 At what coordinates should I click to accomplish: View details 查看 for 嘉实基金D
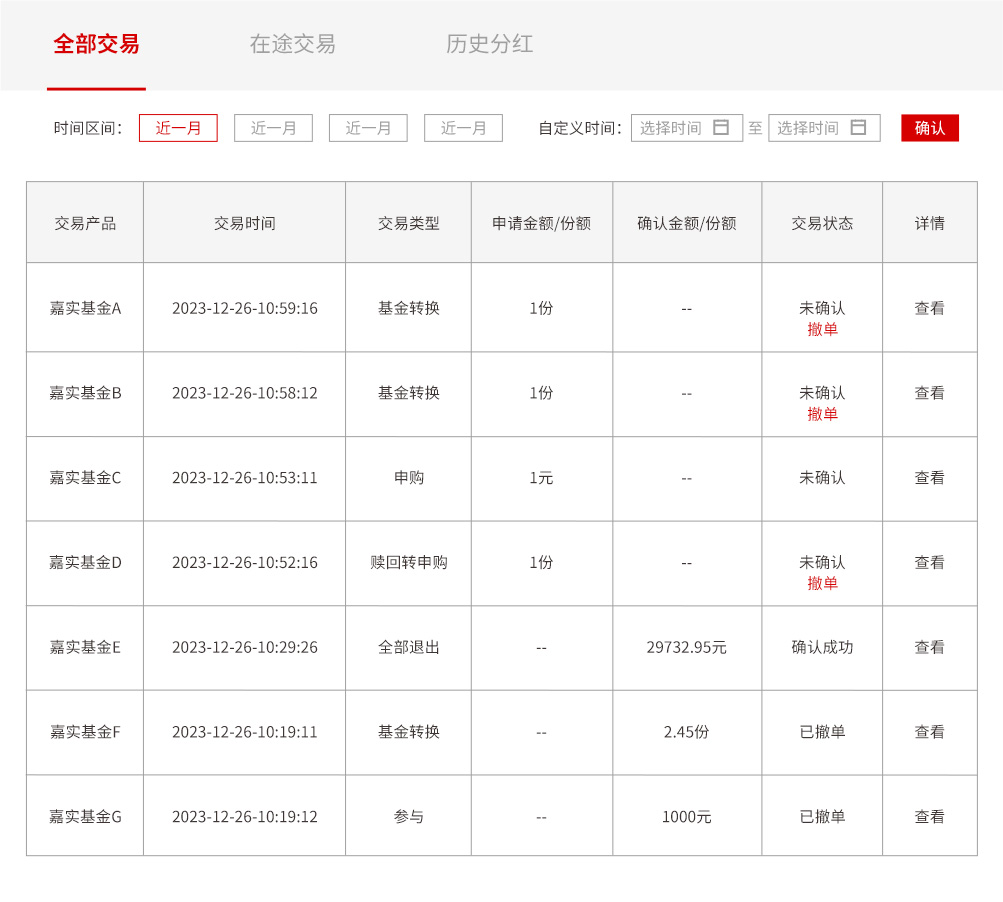click(929, 562)
